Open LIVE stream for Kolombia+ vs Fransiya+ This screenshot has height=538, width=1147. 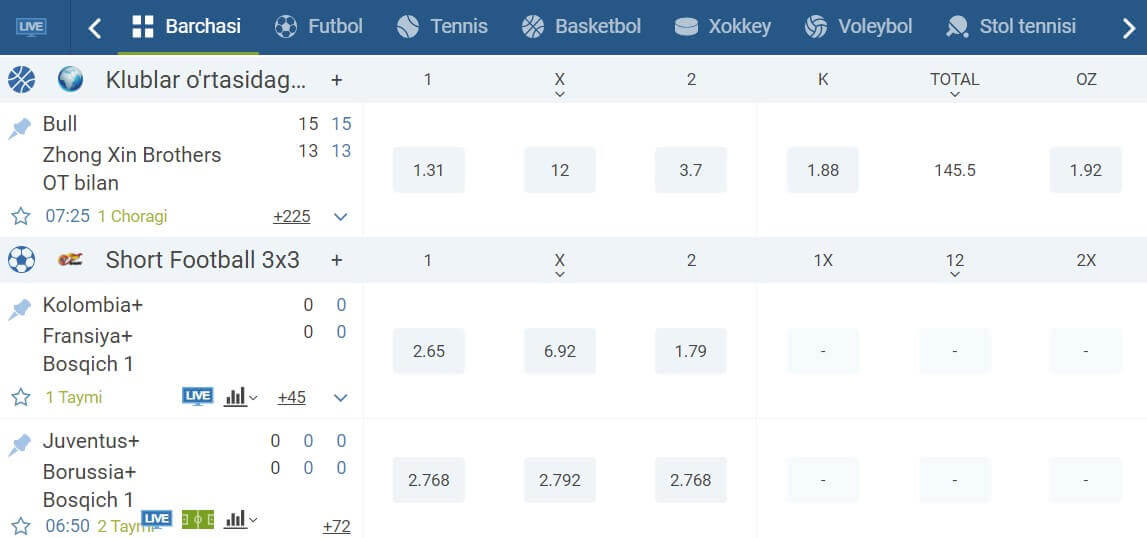click(x=198, y=397)
